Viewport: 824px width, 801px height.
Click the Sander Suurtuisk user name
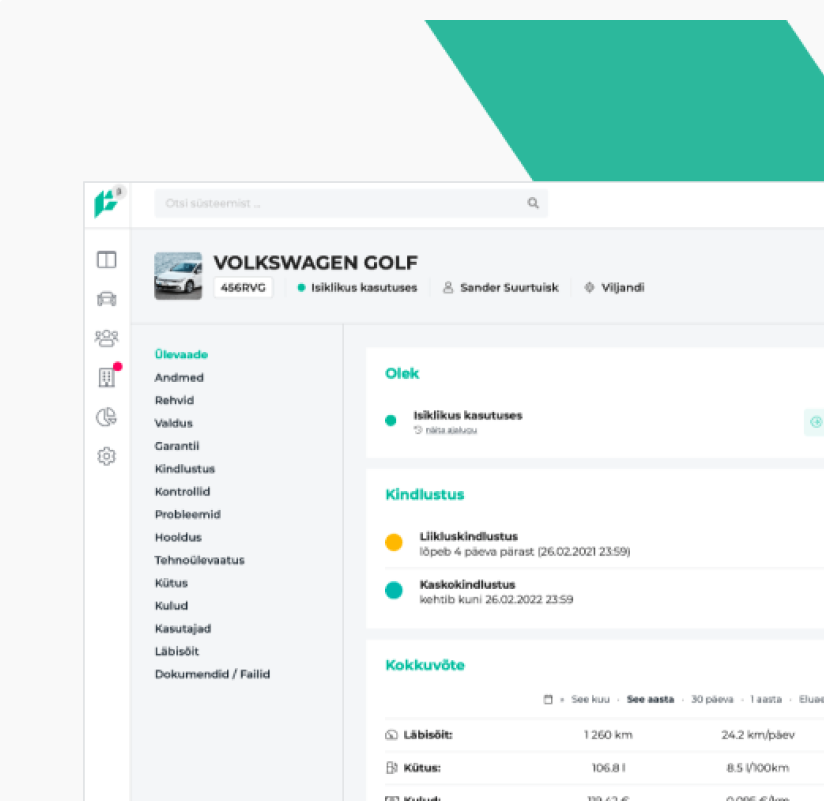click(509, 287)
